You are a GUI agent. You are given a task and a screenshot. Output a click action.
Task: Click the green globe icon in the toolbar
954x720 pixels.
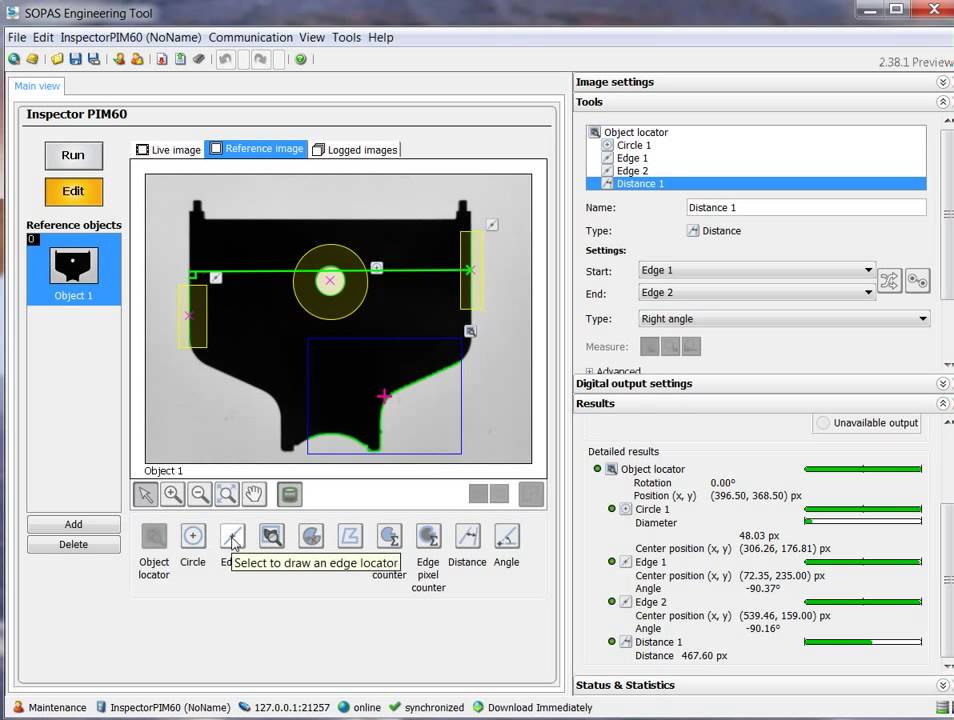tap(14, 59)
